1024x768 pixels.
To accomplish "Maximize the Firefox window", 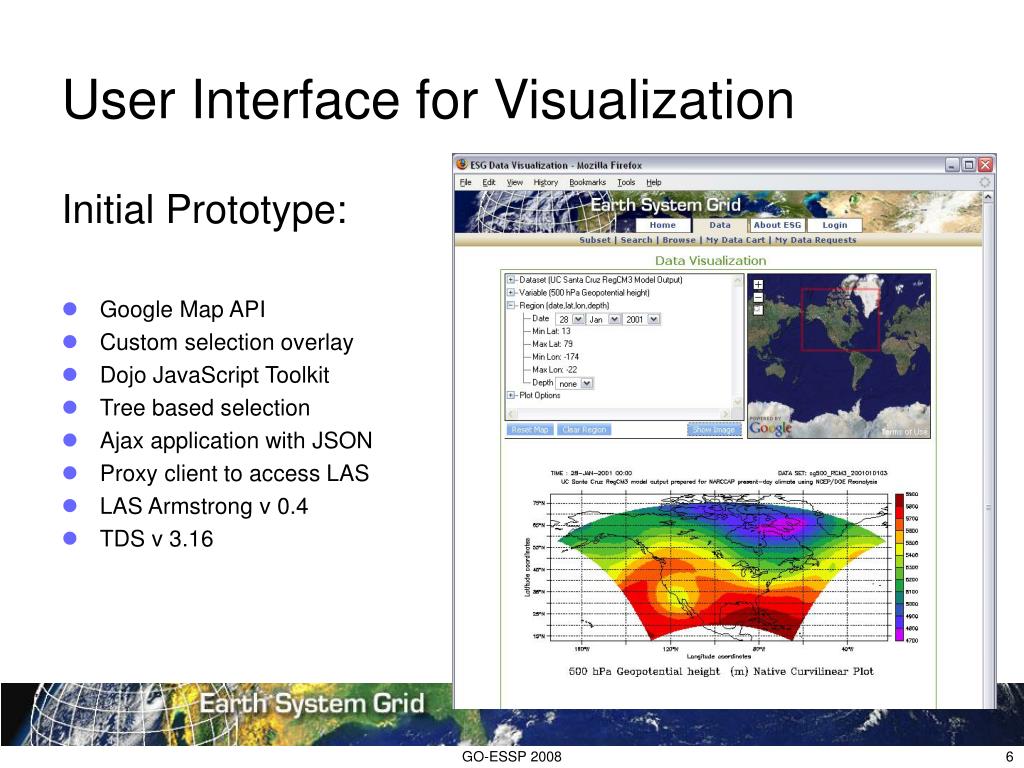I will click(969, 165).
